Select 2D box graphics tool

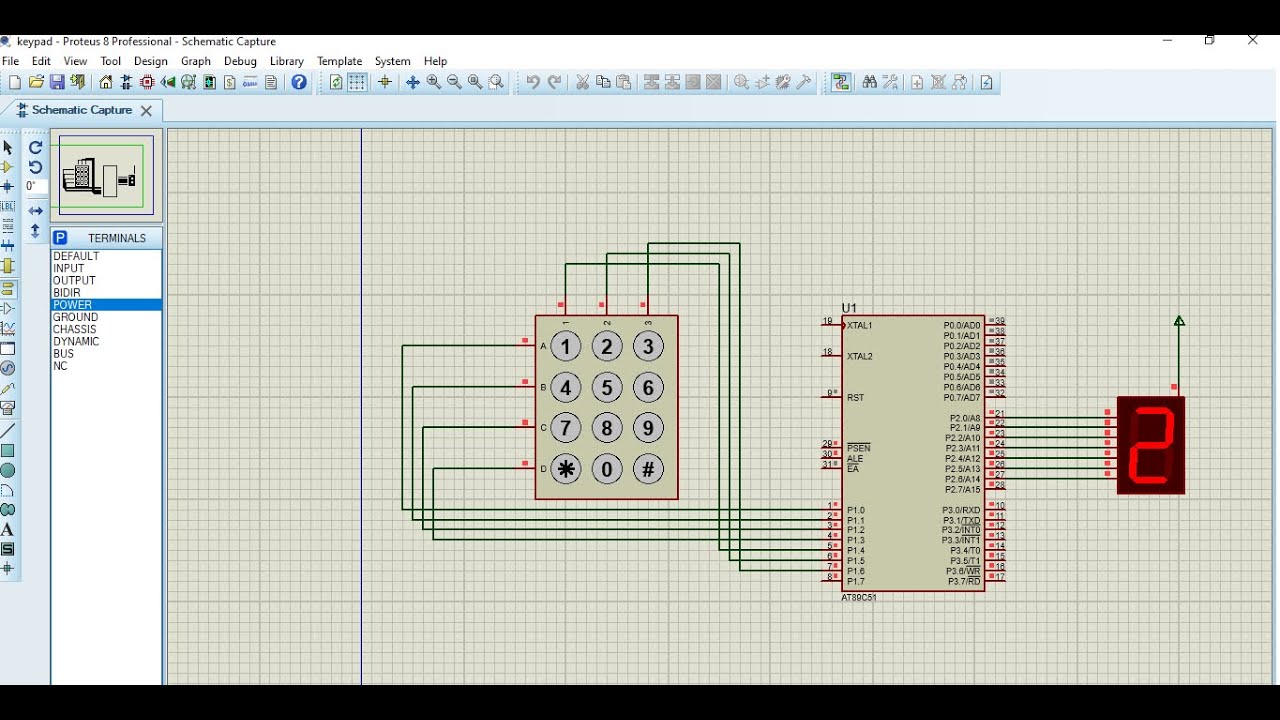[8, 451]
